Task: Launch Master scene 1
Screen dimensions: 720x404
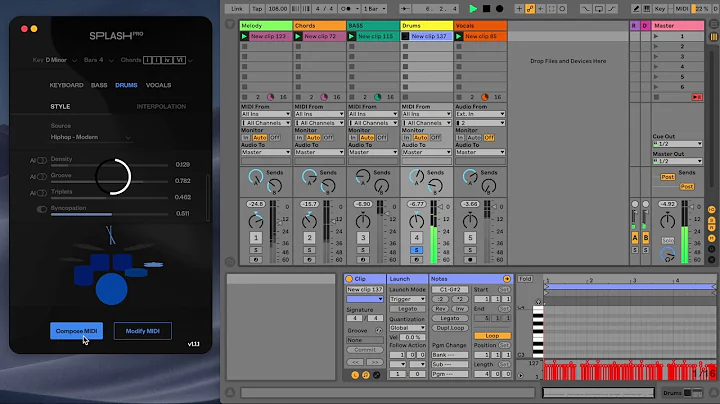Action: tap(656, 36)
